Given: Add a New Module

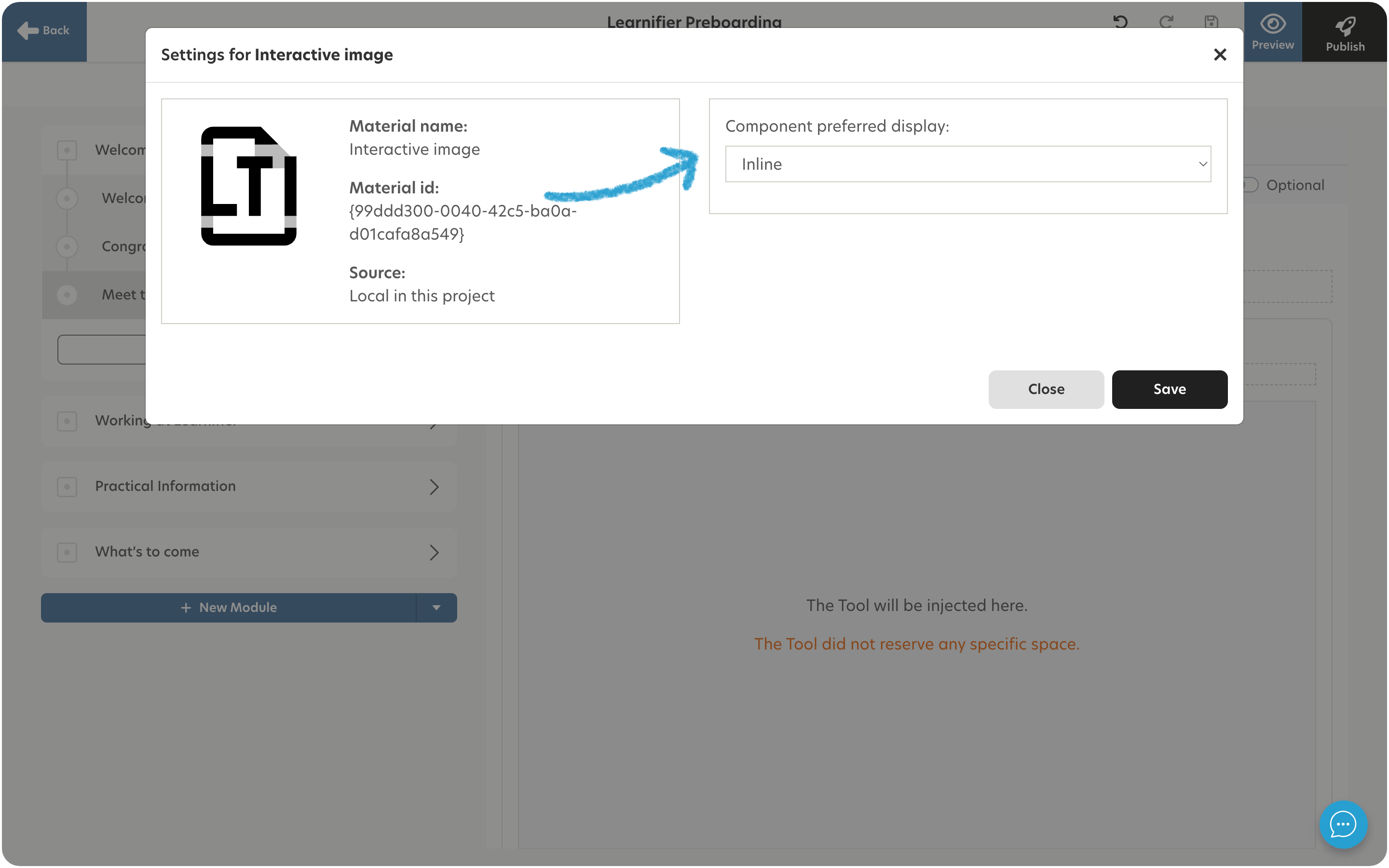Looking at the screenshot, I should click(x=229, y=608).
